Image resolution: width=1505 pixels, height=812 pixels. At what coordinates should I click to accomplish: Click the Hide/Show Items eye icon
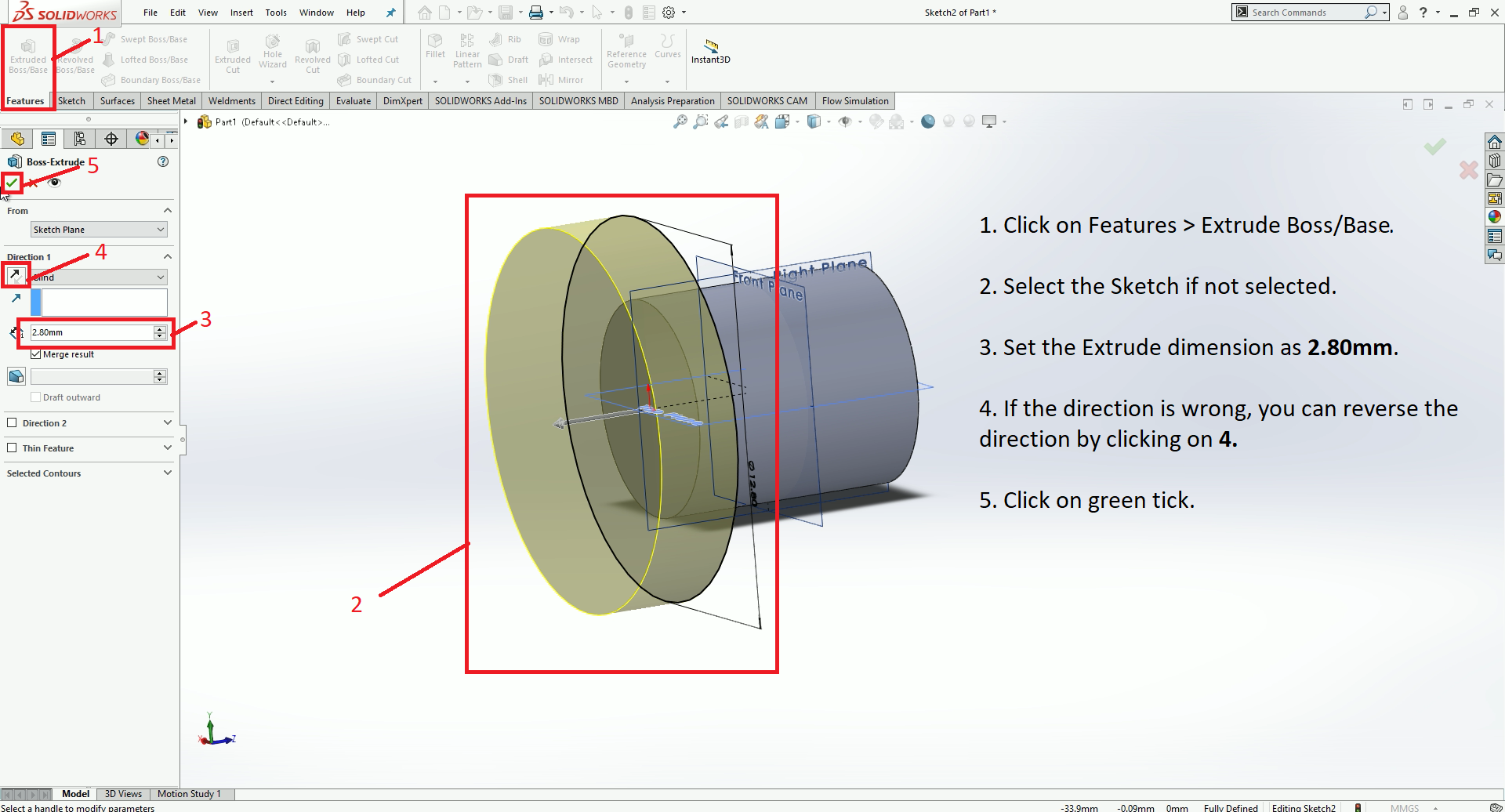(845, 121)
